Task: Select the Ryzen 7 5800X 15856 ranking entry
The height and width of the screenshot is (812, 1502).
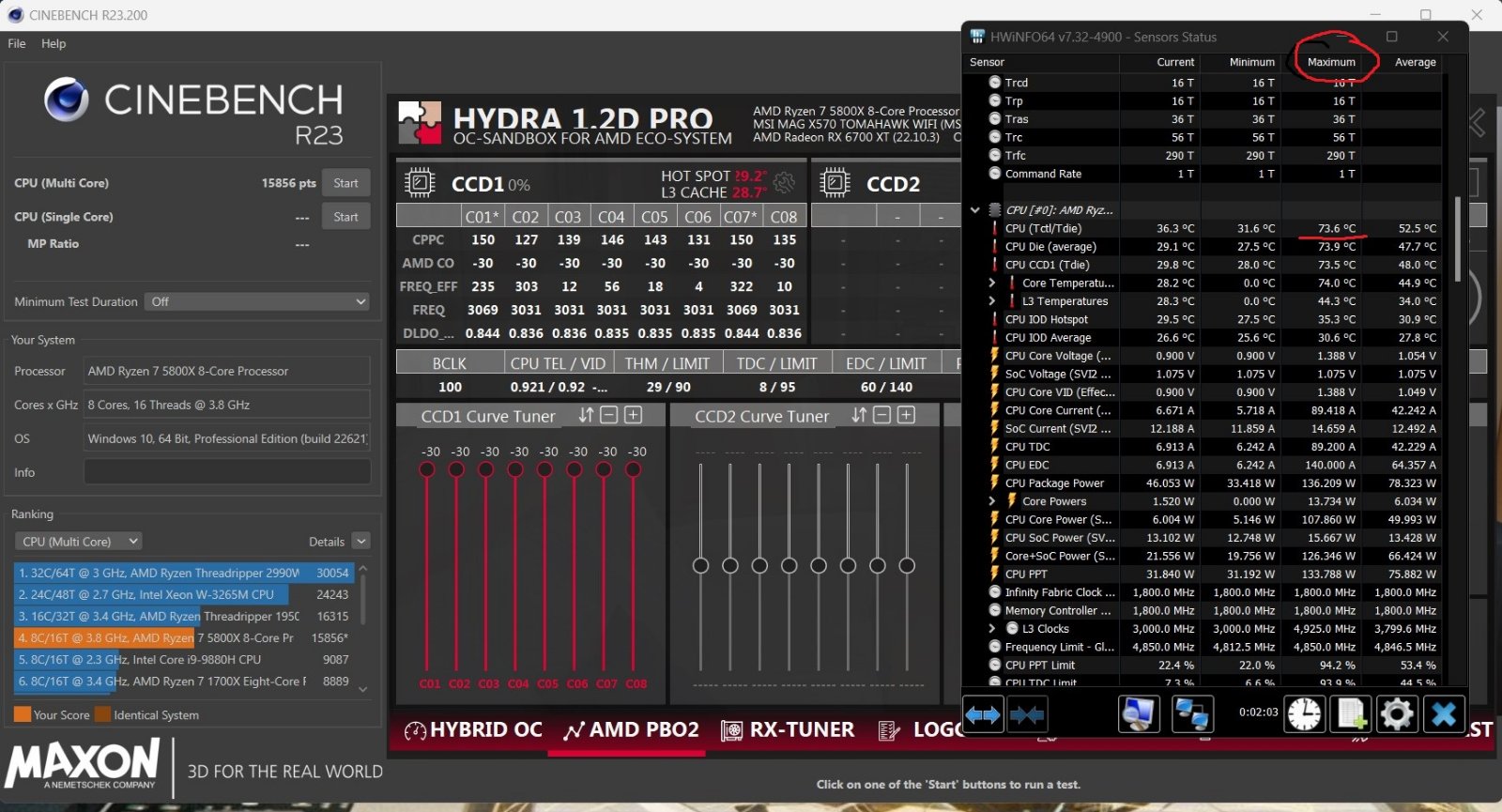Action: pos(184,637)
